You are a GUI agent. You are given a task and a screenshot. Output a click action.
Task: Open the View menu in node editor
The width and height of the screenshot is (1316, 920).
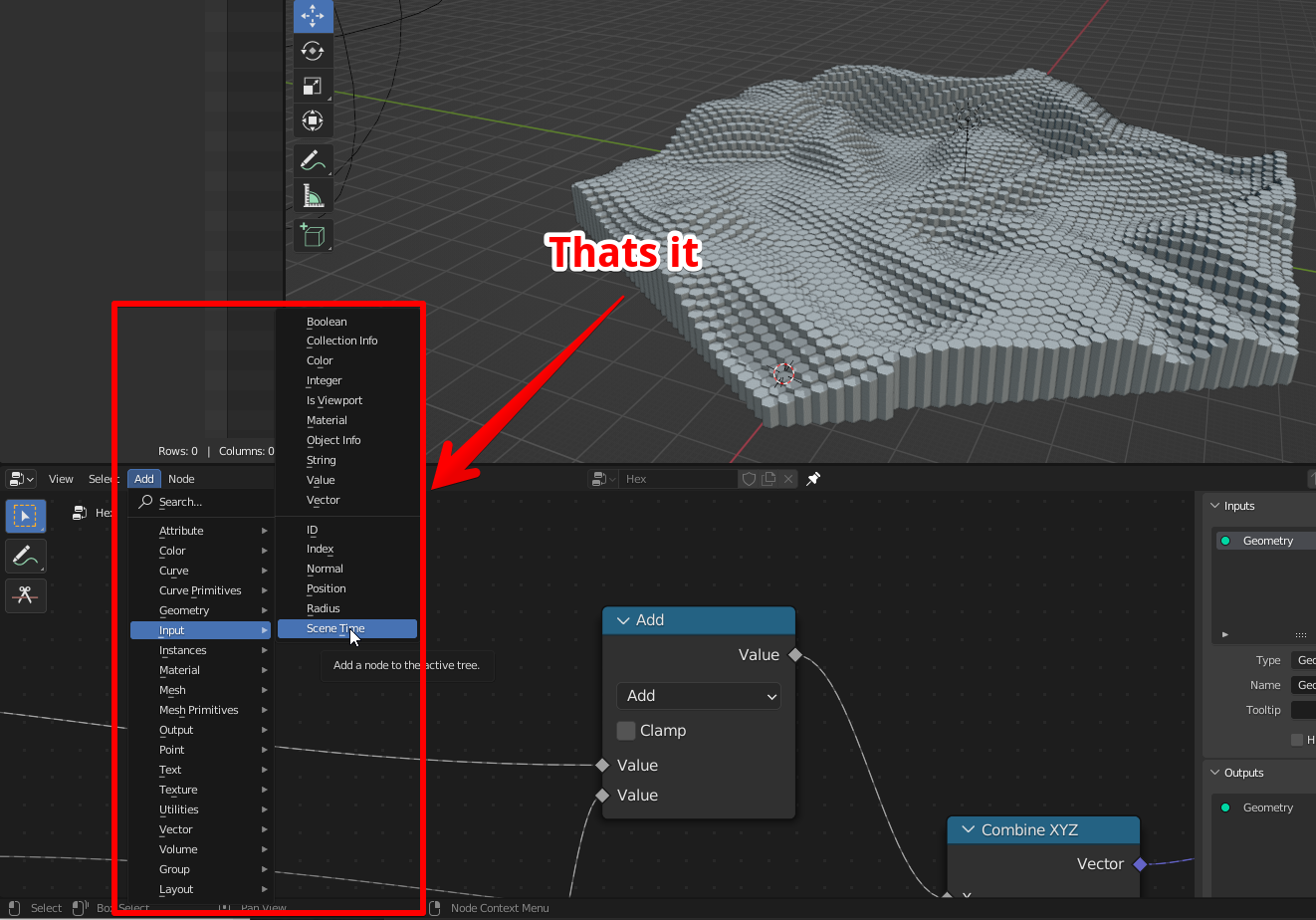[x=60, y=479]
